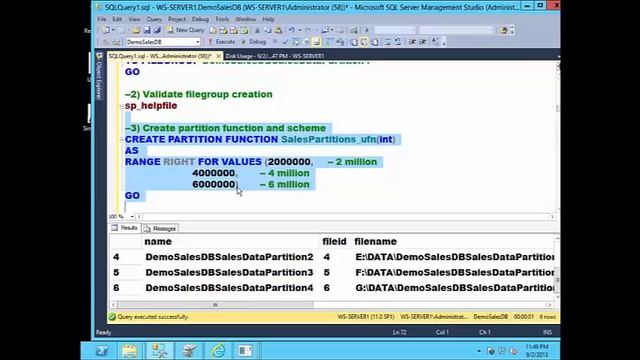Collapse the sp_helpfile code outline
Viewport: 640px width, 360px height.
coord(121,106)
